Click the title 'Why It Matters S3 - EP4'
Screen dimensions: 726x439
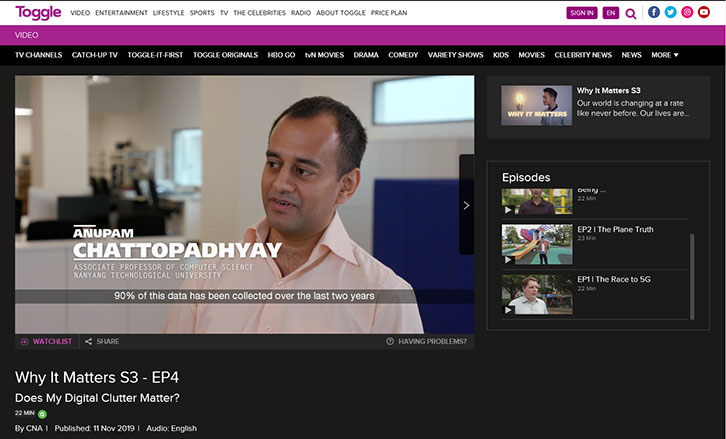97,377
